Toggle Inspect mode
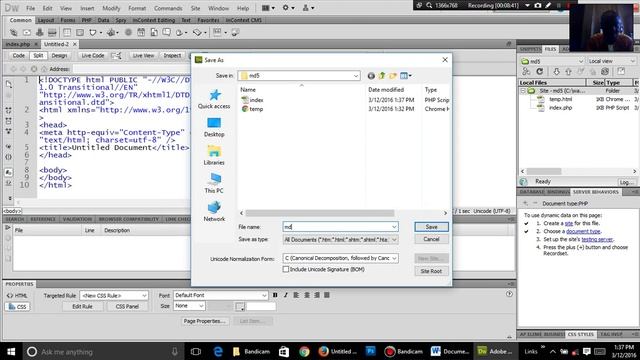The image size is (640, 360). click(x=172, y=56)
